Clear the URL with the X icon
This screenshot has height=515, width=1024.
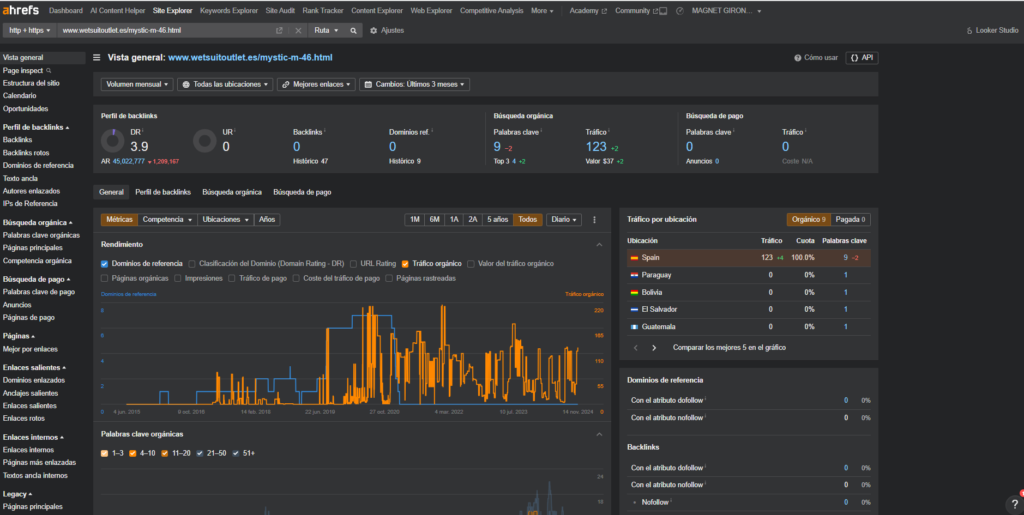298,31
